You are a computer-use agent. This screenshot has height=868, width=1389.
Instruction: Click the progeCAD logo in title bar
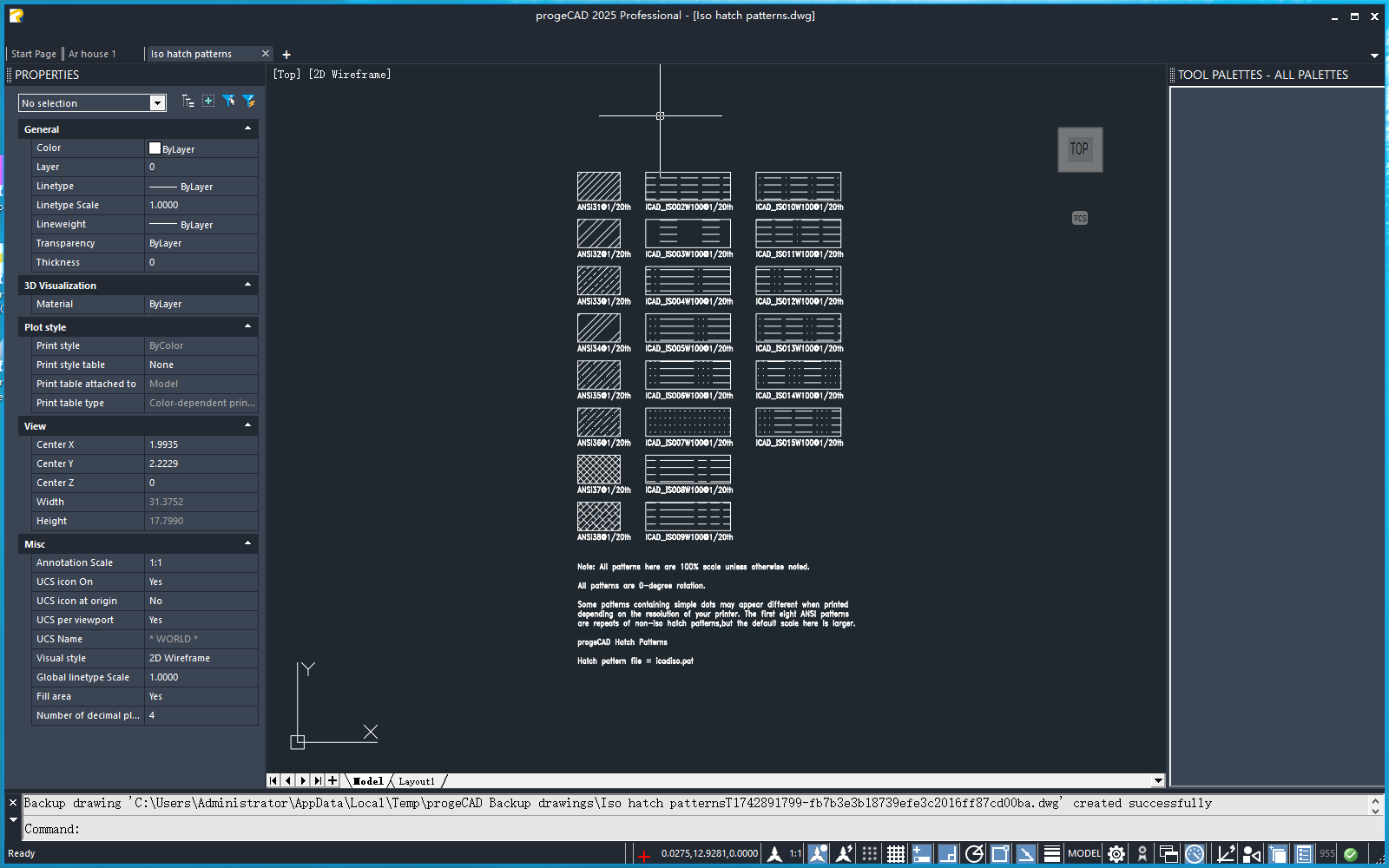[16, 16]
